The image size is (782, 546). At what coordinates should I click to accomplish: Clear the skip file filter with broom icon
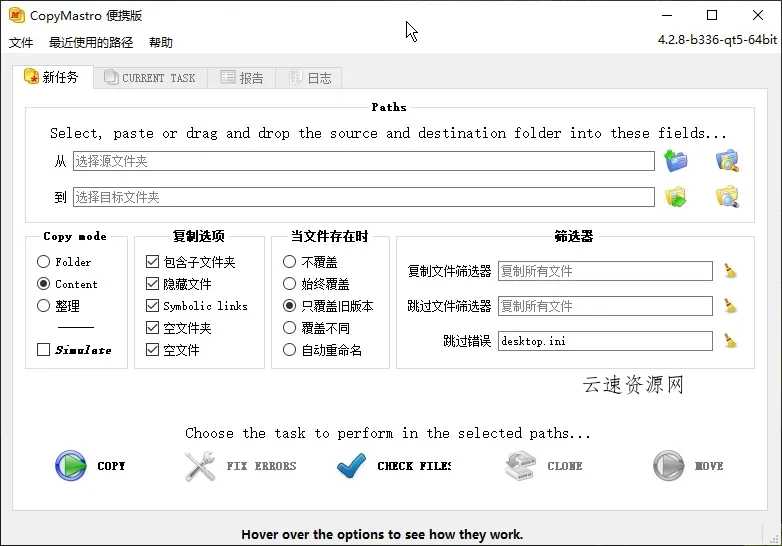click(x=730, y=306)
